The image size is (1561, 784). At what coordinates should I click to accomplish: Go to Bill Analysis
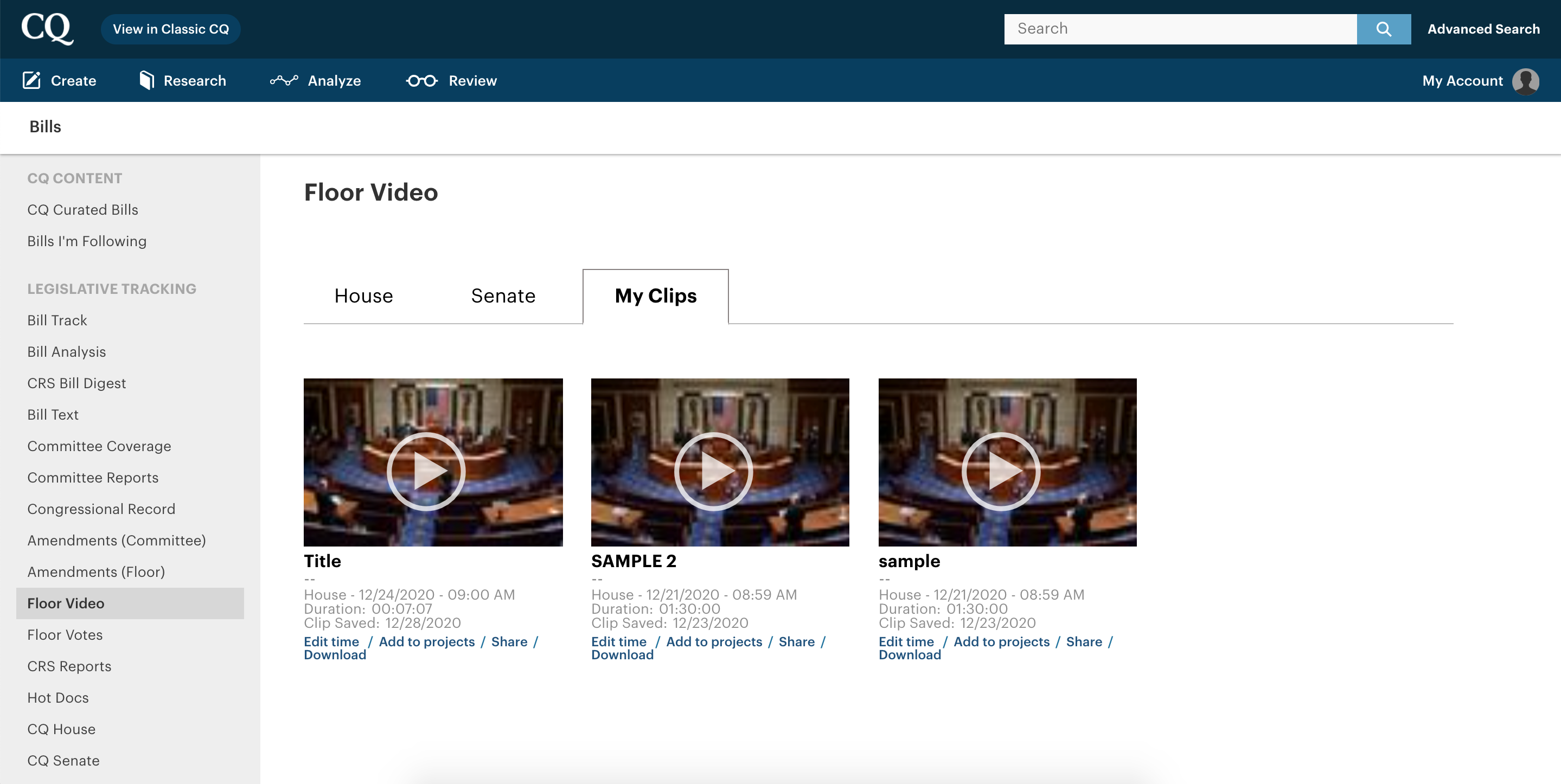[67, 352]
